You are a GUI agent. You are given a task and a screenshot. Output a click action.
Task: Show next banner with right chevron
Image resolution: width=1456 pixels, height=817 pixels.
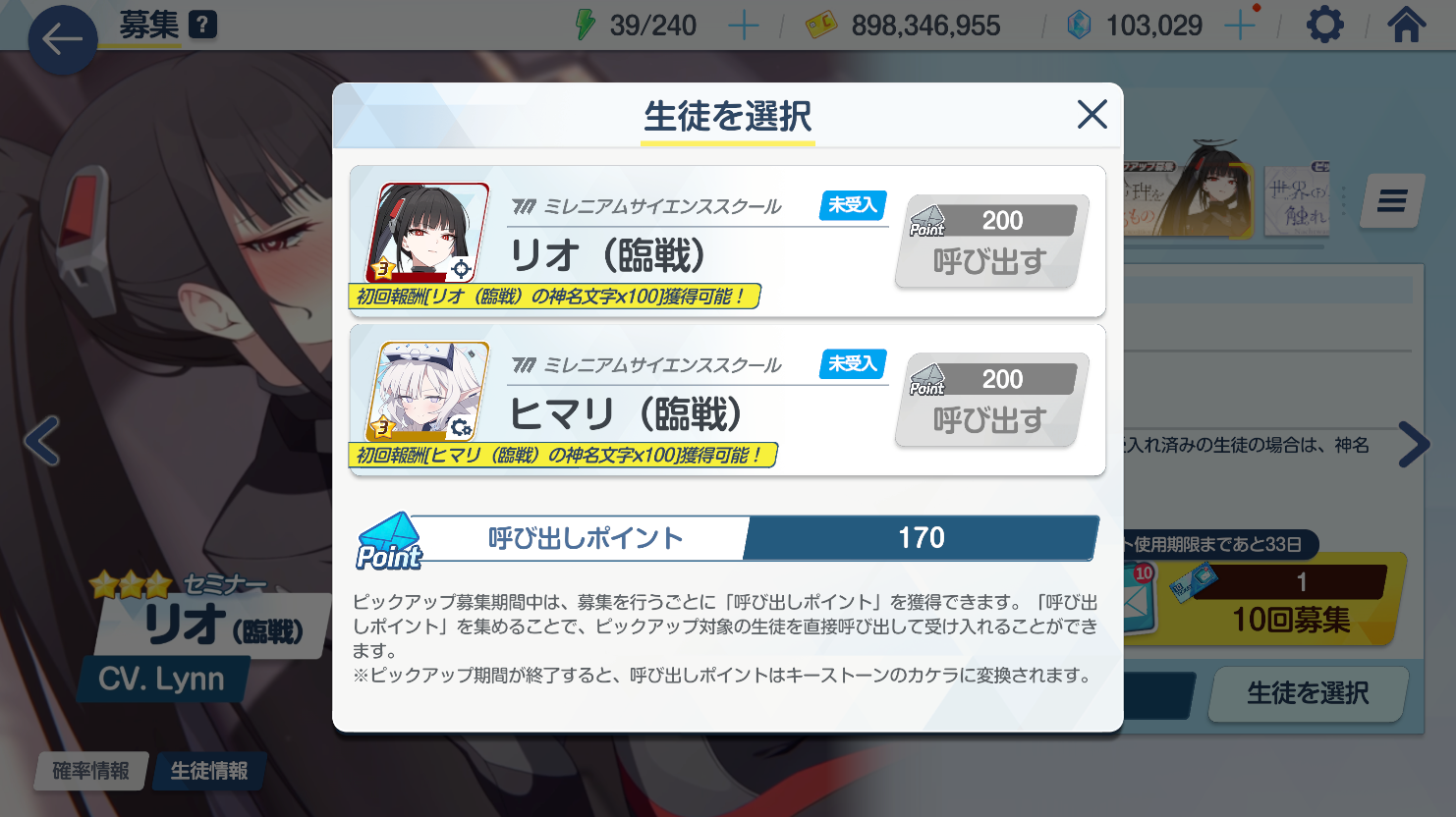(1414, 444)
